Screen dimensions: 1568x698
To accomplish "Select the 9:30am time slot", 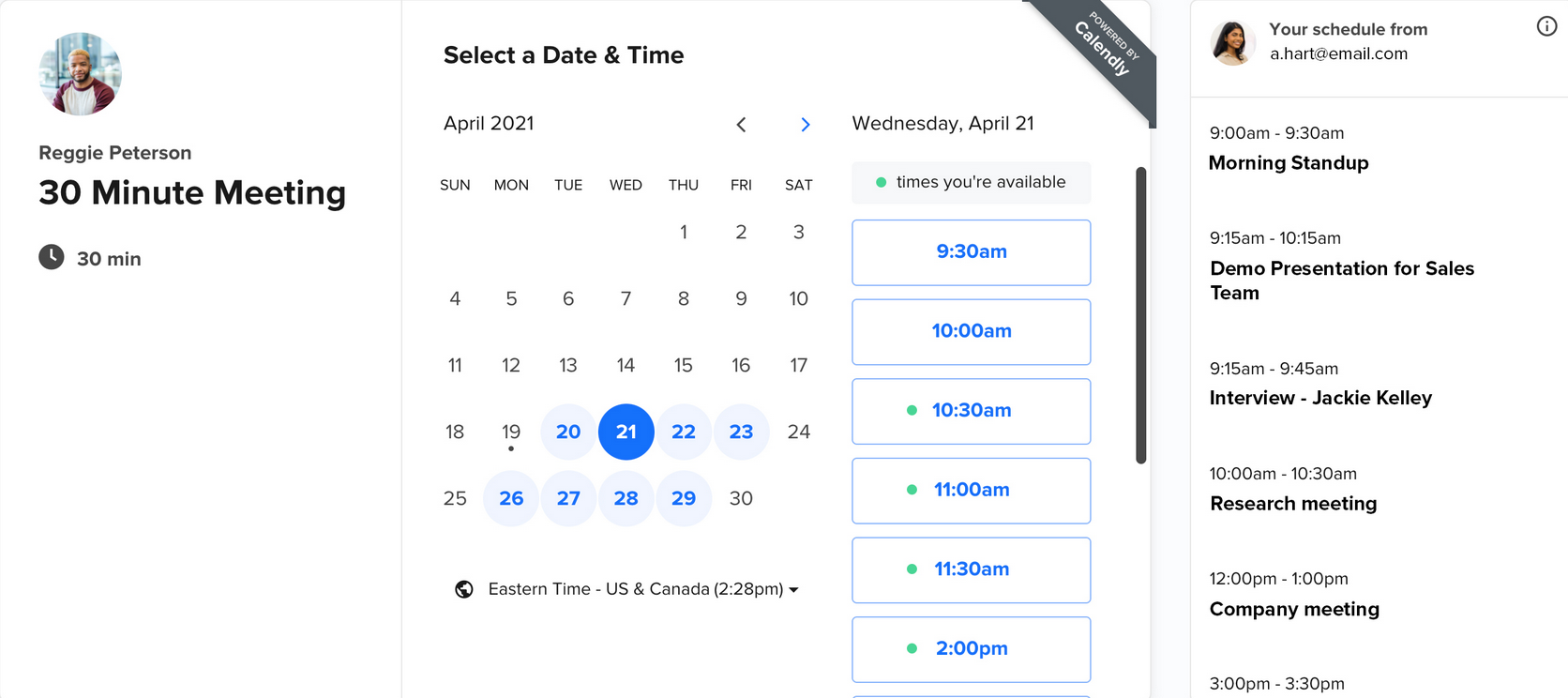I will coord(971,251).
